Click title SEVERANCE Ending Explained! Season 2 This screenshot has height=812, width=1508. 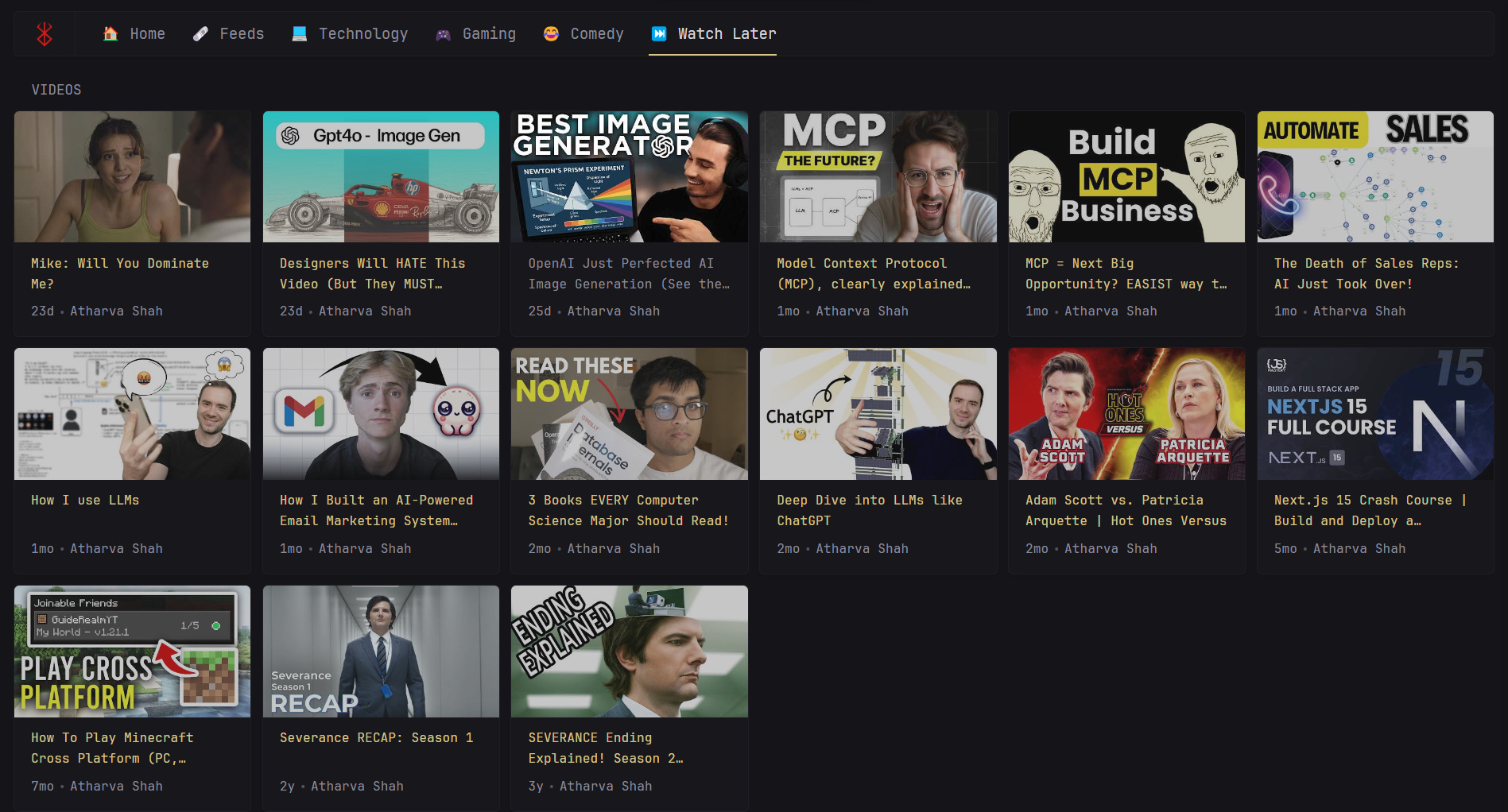coord(606,748)
